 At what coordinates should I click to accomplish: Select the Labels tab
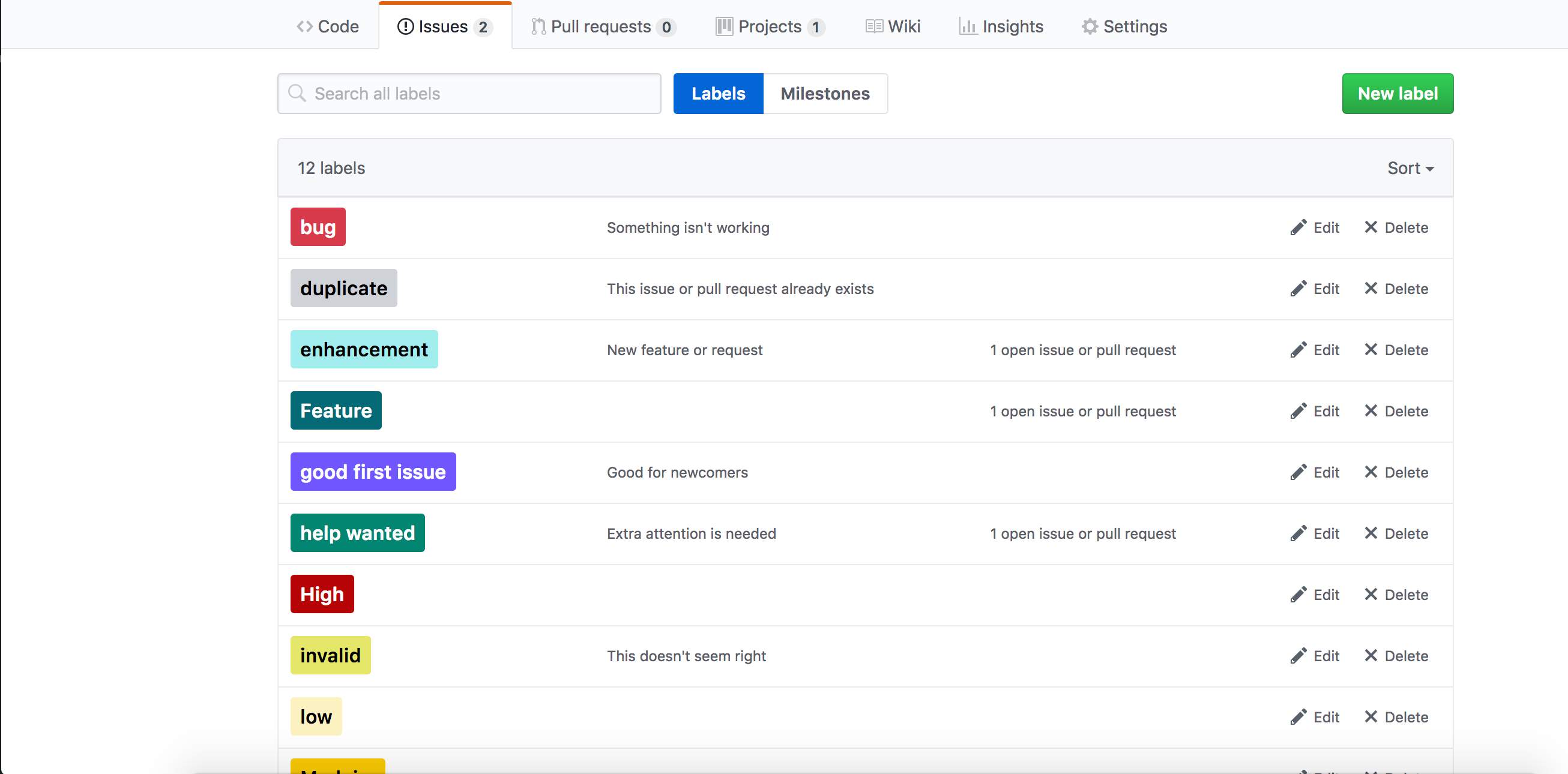tap(718, 93)
